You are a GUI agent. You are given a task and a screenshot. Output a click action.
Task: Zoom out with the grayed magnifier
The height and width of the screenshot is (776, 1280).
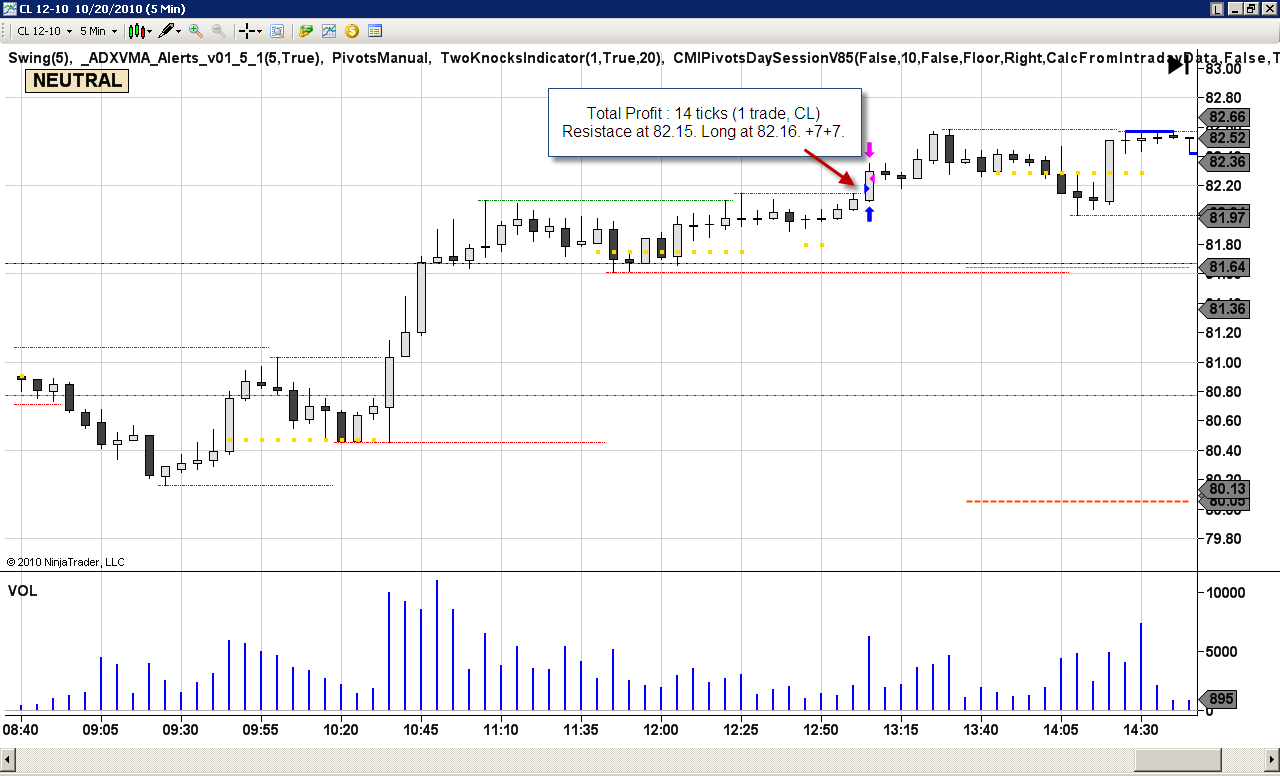coord(218,31)
